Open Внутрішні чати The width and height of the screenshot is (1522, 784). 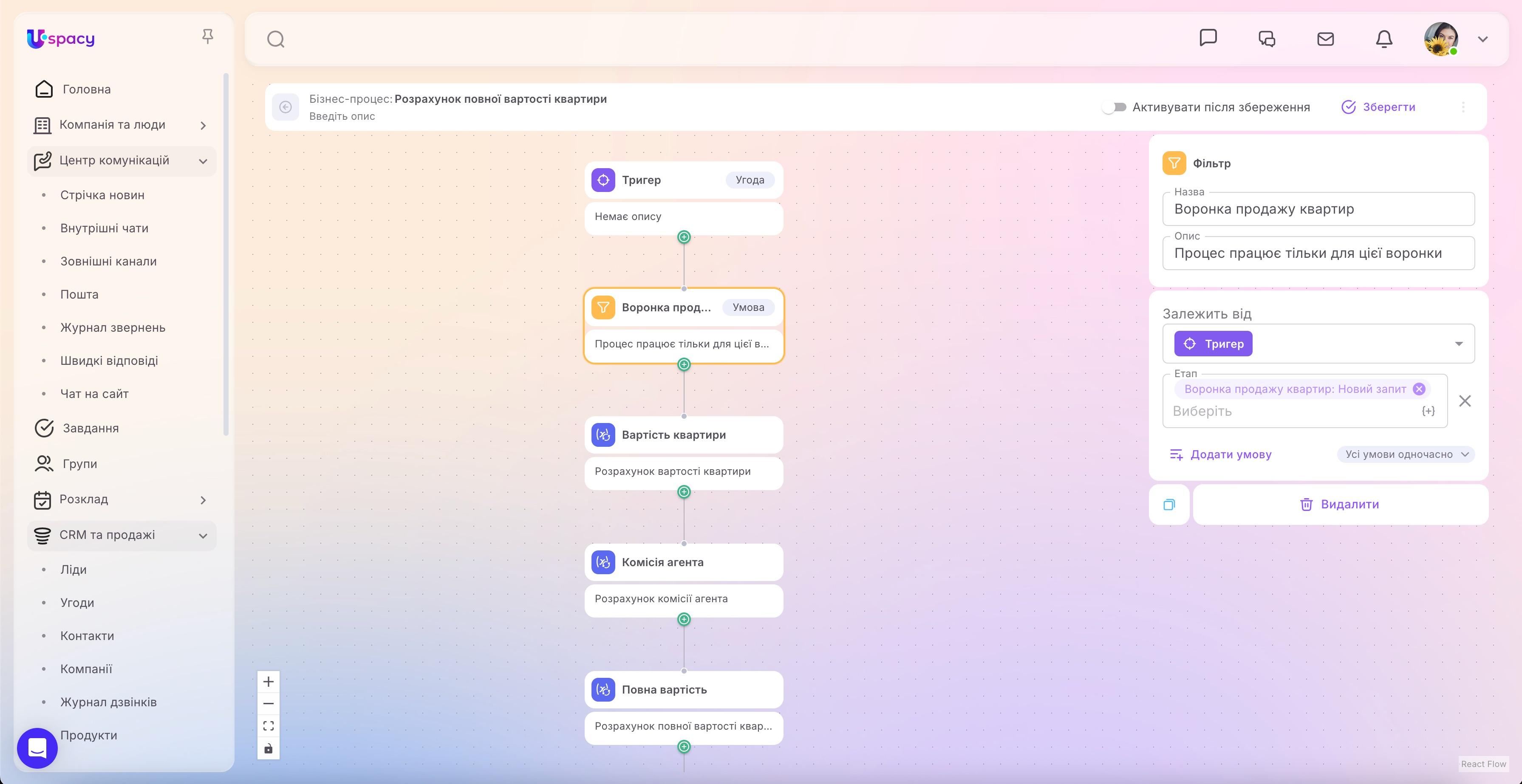click(x=104, y=228)
